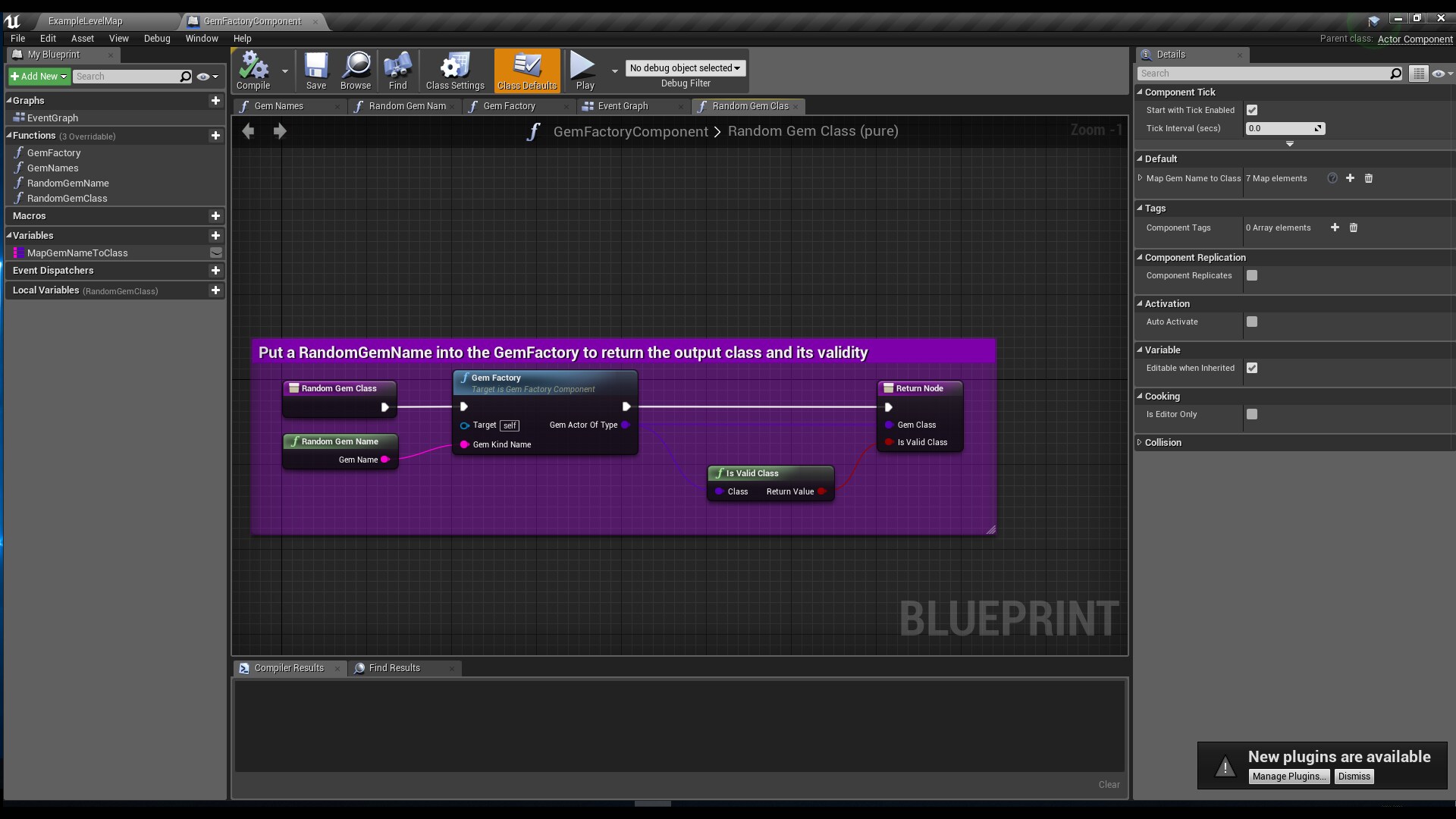Expand the Collision section
1456x819 pixels.
tap(1141, 442)
